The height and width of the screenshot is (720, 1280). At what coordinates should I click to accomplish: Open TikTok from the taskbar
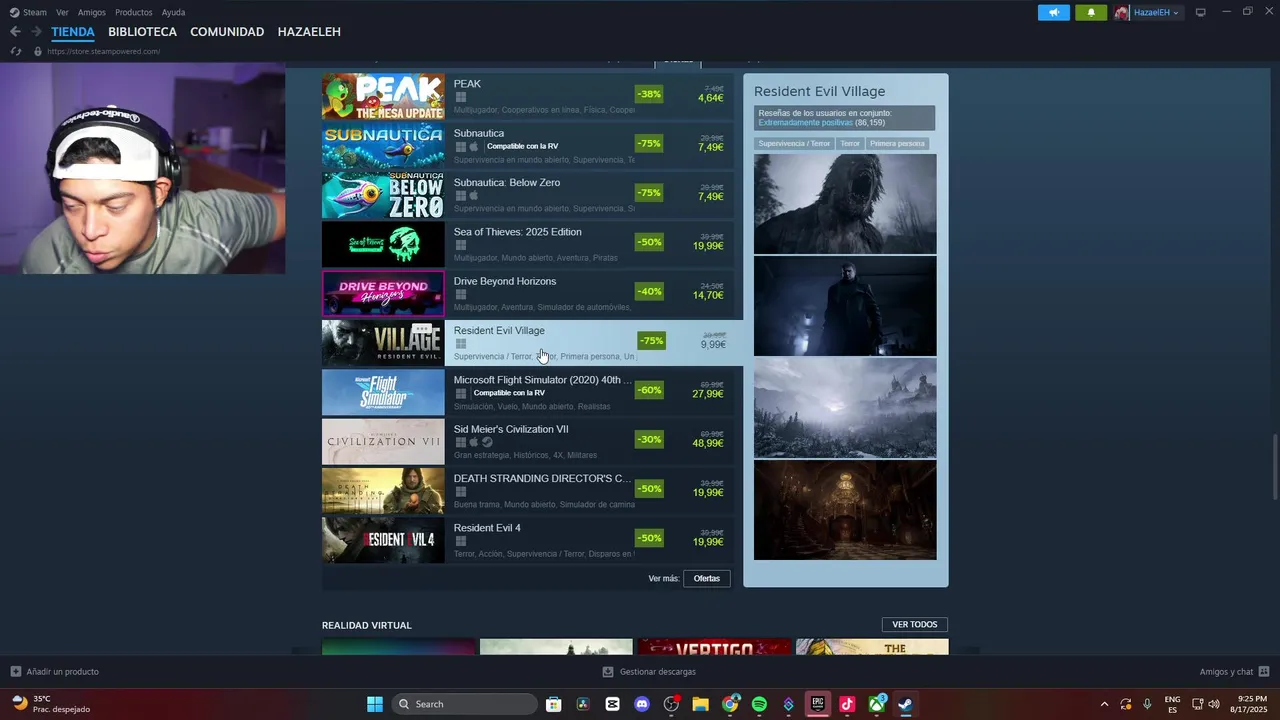pos(847,704)
